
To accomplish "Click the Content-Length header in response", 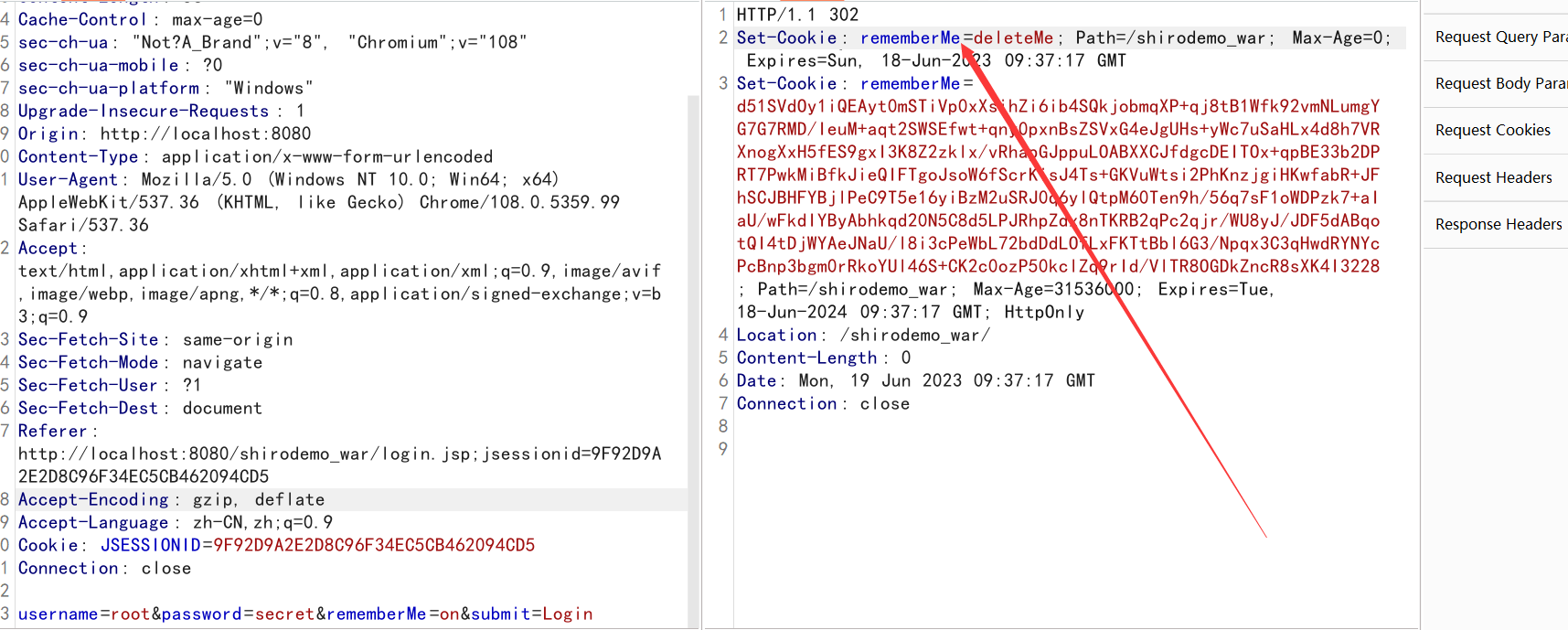I will [806, 358].
